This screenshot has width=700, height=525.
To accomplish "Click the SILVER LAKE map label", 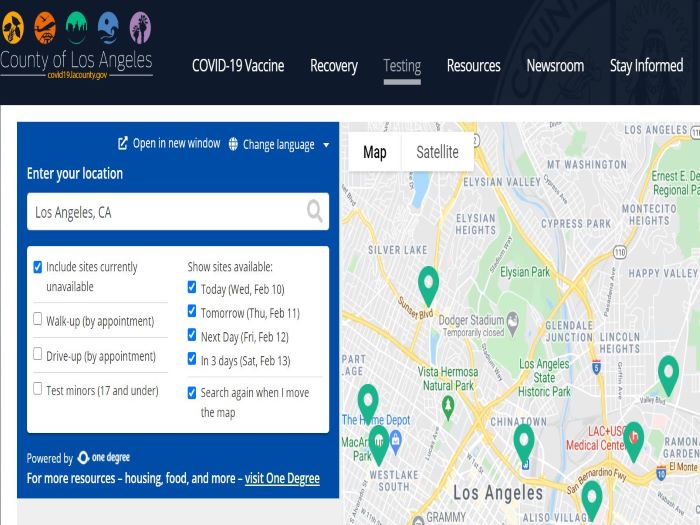I will (397, 250).
